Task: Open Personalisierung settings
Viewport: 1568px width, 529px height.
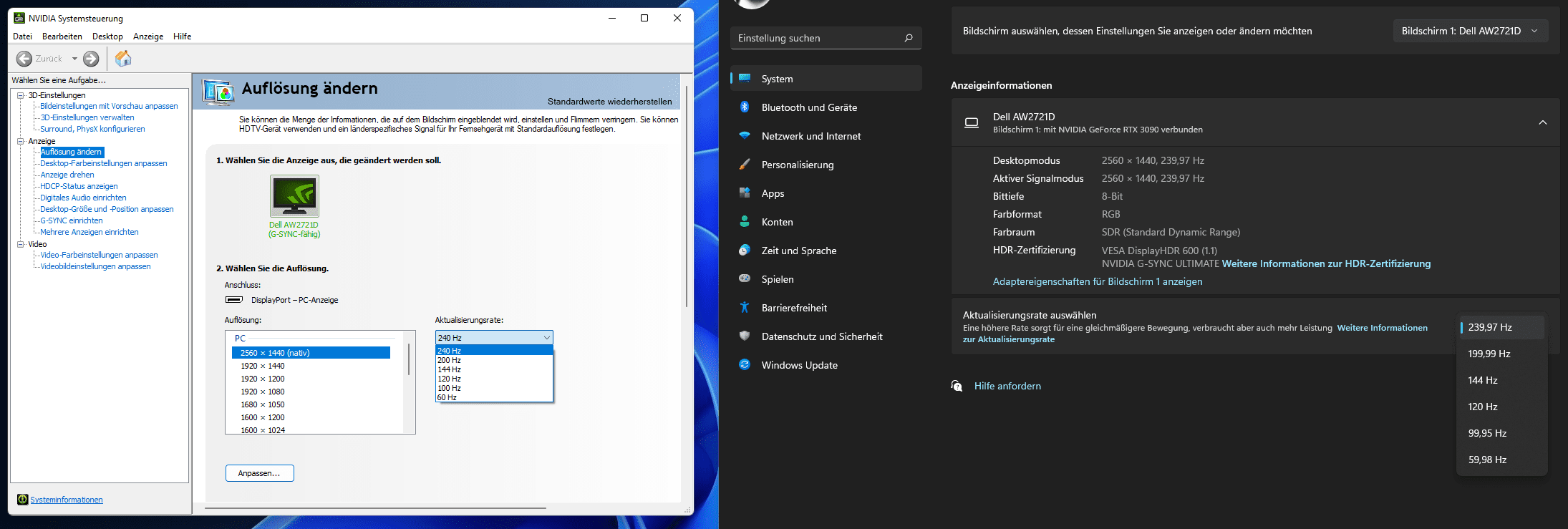Action: coord(826,165)
